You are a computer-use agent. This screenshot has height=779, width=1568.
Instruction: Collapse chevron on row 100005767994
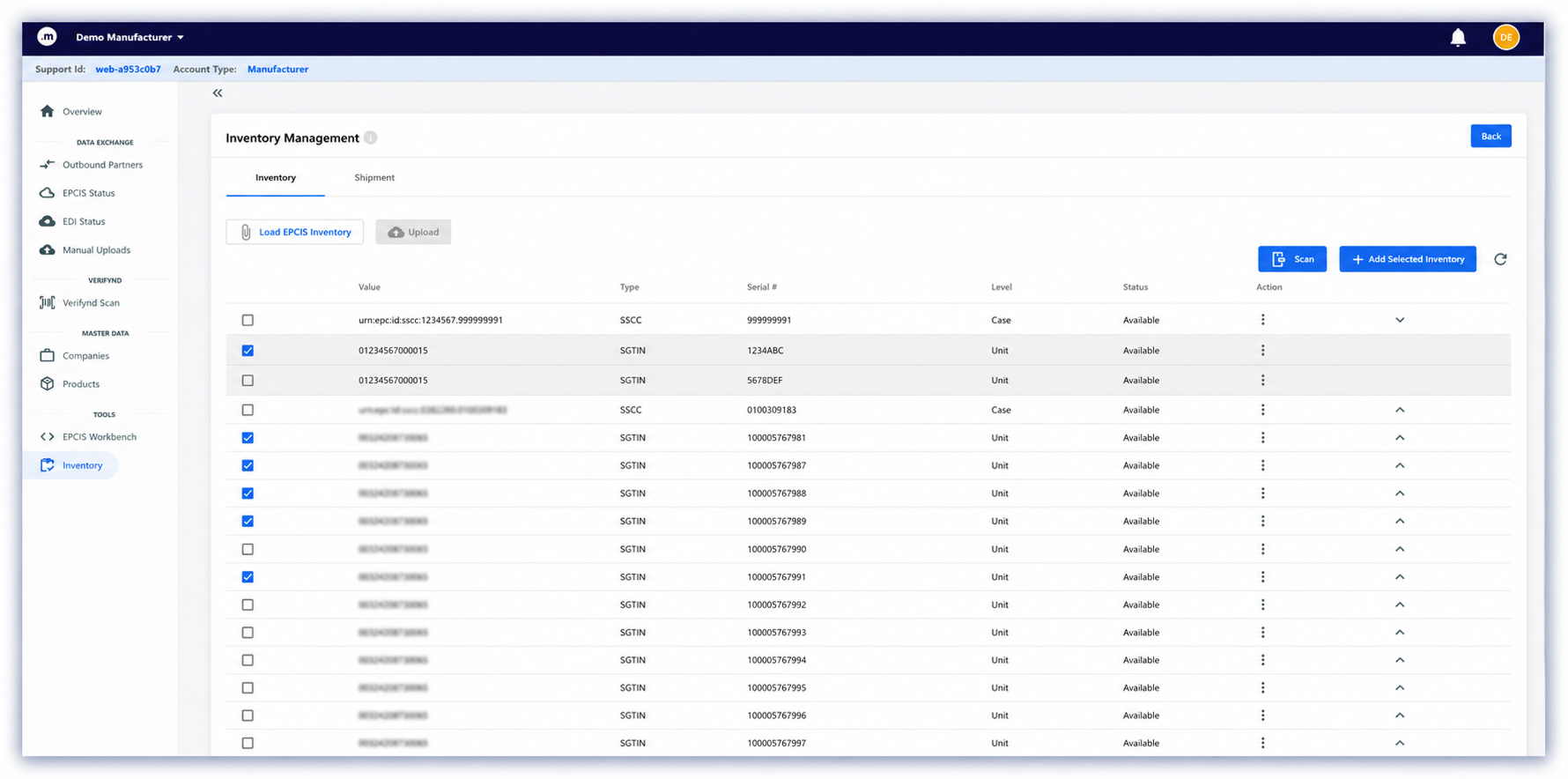tap(1400, 660)
